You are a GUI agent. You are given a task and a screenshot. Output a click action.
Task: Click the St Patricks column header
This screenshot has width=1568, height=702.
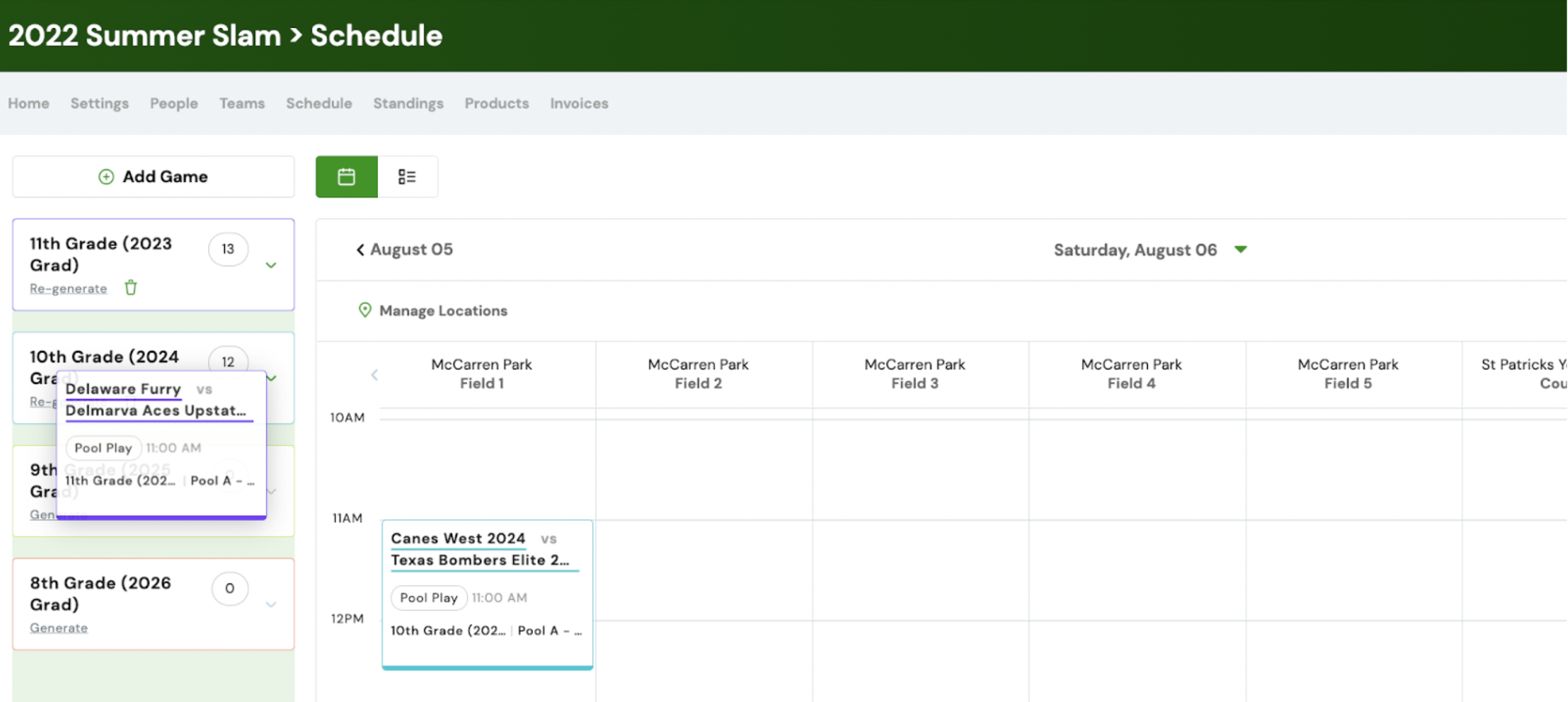click(x=1524, y=374)
